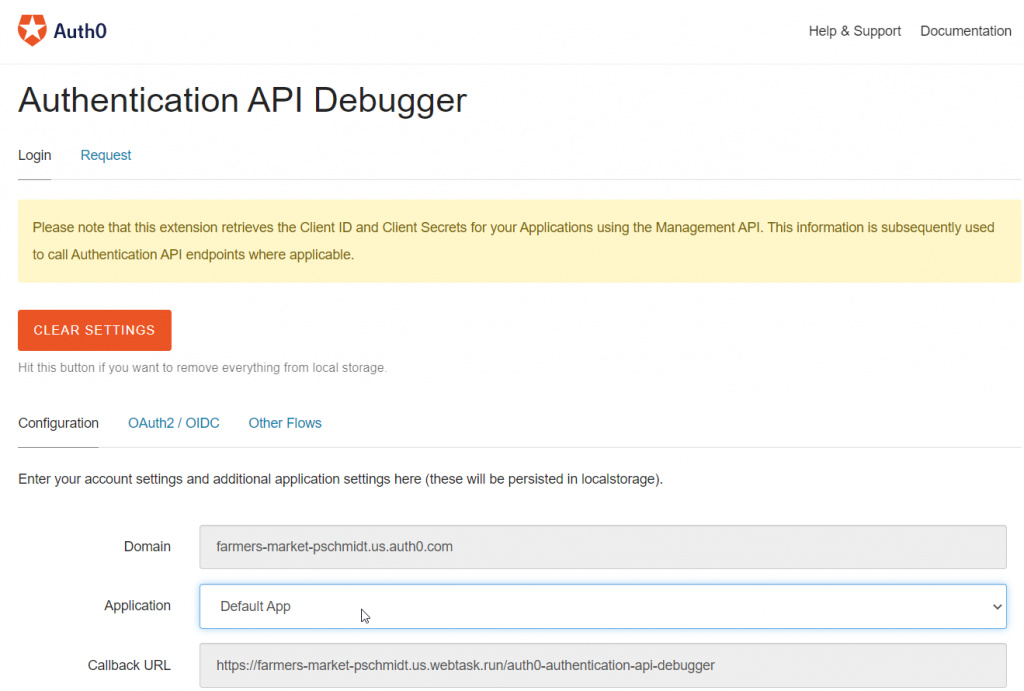Click the yellow Client ID notice banner
The width and height of the screenshot is (1024, 691).
click(x=512, y=241)
